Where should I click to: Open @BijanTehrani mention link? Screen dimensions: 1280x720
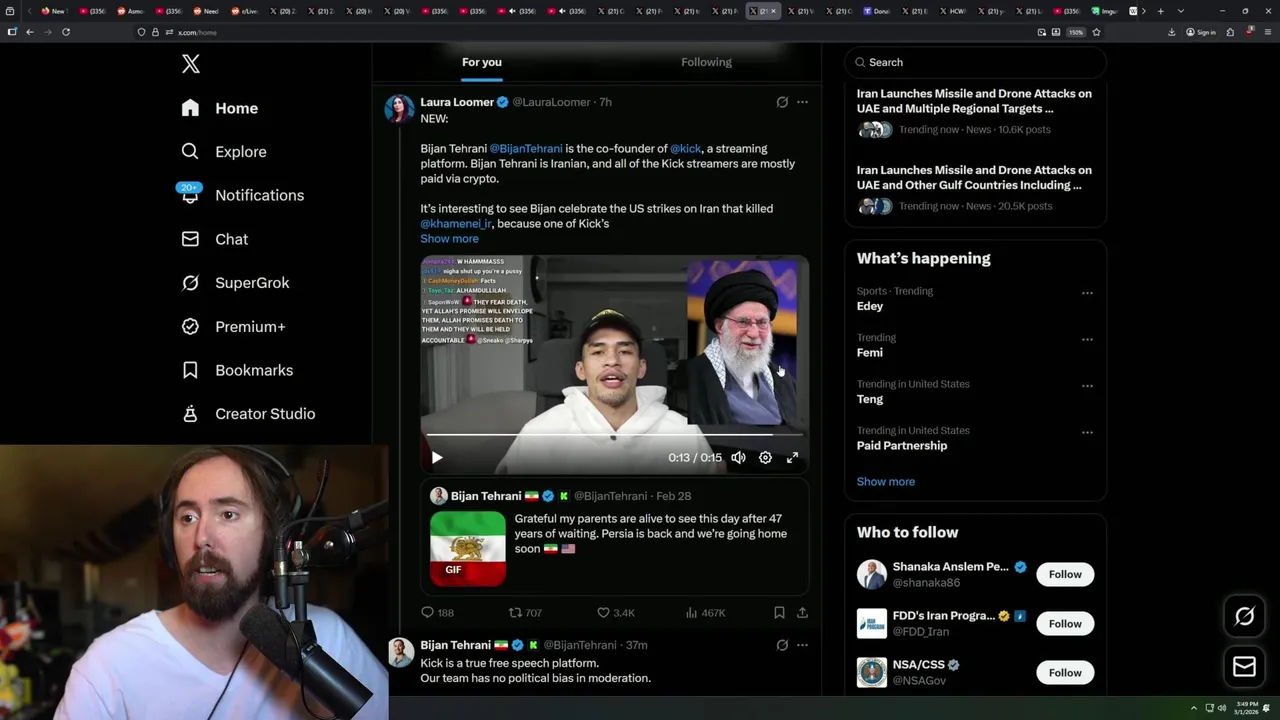tap(526, 148)
